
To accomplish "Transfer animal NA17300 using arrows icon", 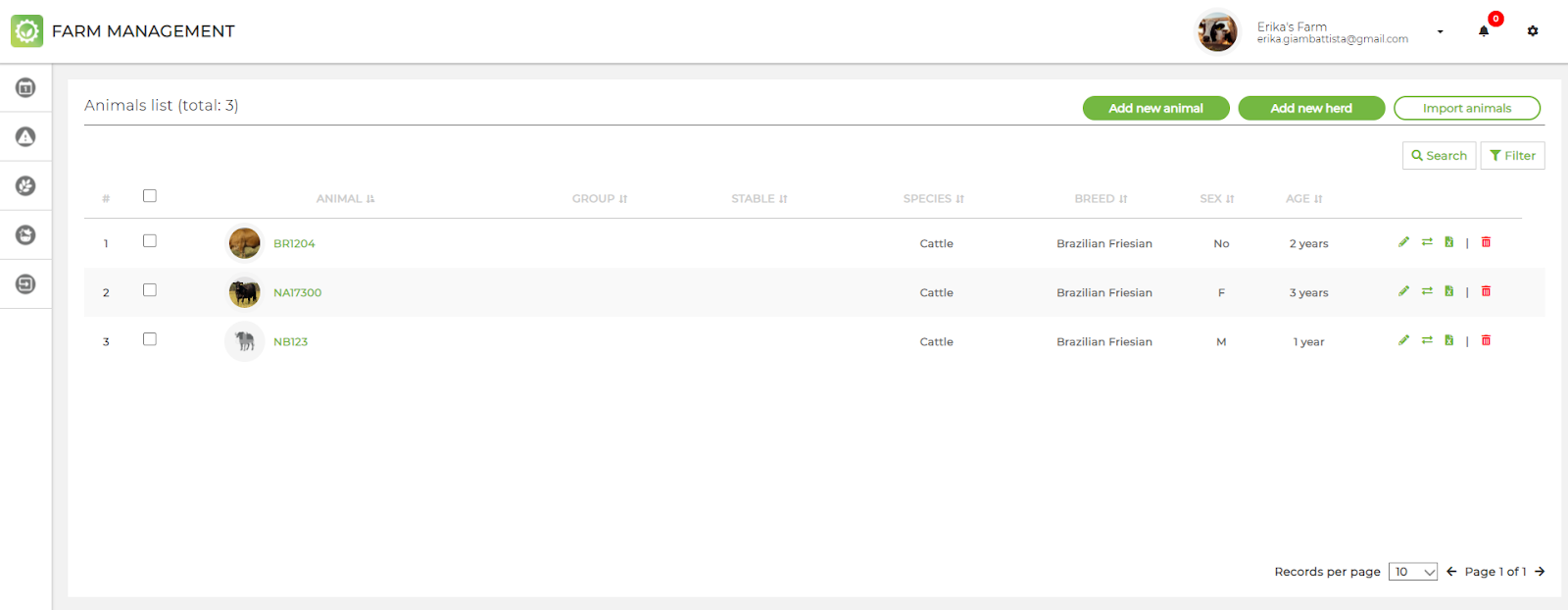I will pyautogui.click(x=1427, y=291).
